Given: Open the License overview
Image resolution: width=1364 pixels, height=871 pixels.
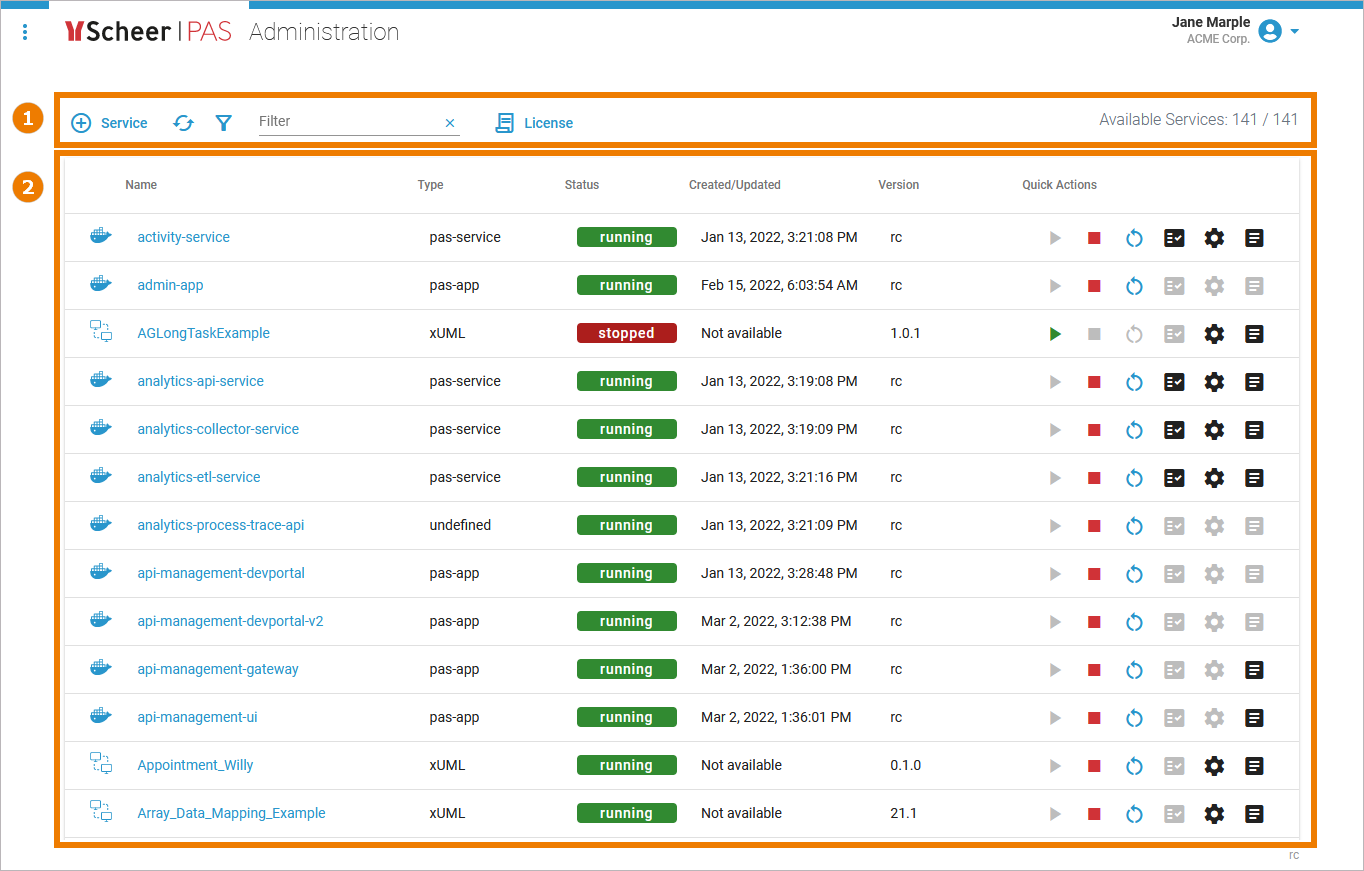Looking at the screenshot, I should pyautogui.click(x=534, y=122).
